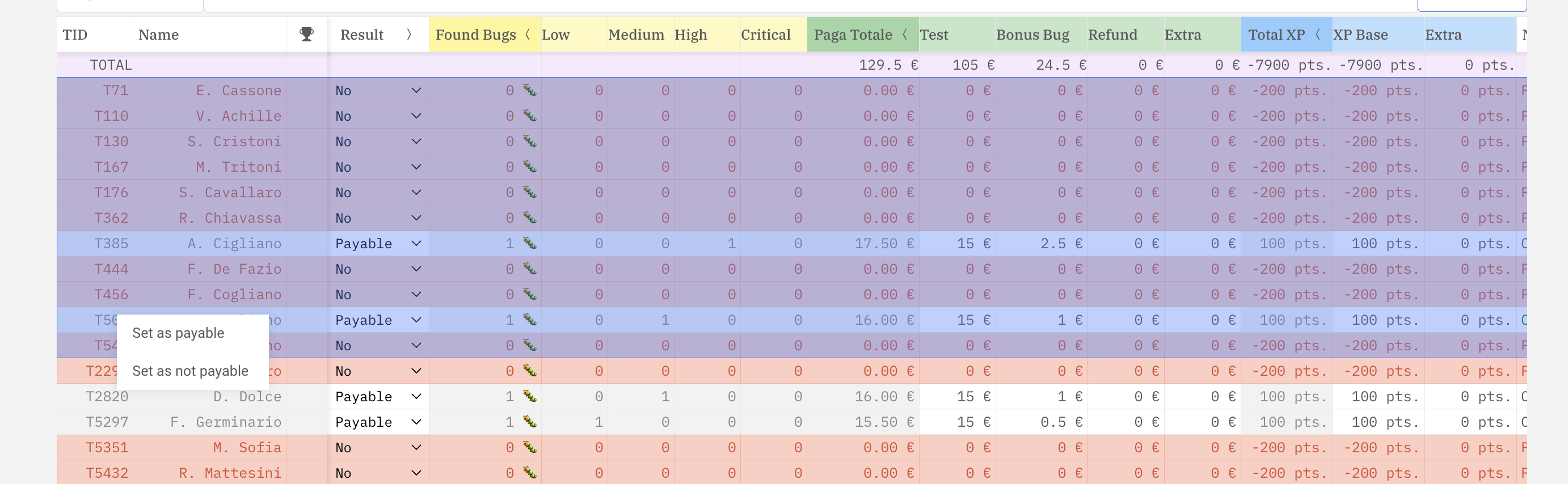Click bug icon in F. Germinario row
The width and height of the screenshot is (1568, 484).
[x=529, y=423]
